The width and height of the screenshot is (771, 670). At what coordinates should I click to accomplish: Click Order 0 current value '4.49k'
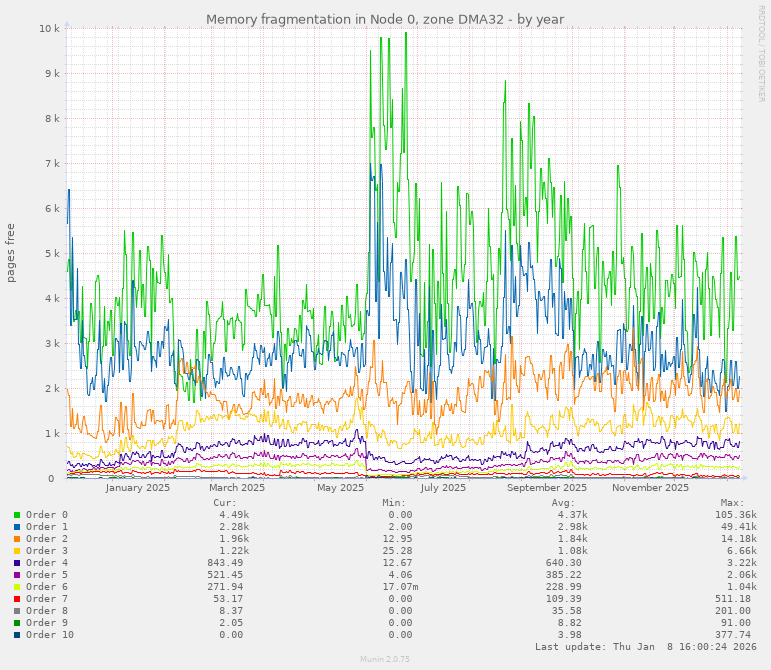tap(234, 515)
